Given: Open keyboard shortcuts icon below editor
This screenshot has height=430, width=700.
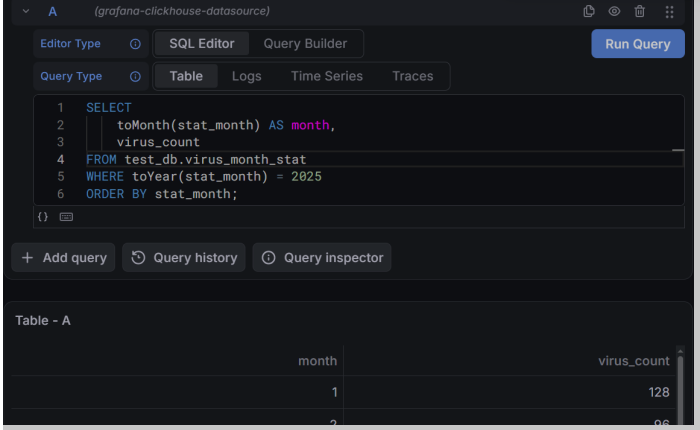Looking at the screenshot, I should [x=67, y=217].
